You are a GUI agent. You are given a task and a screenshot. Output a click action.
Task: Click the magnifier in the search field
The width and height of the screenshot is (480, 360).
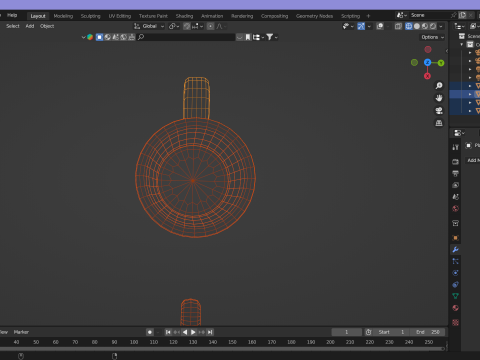[141, 37]
